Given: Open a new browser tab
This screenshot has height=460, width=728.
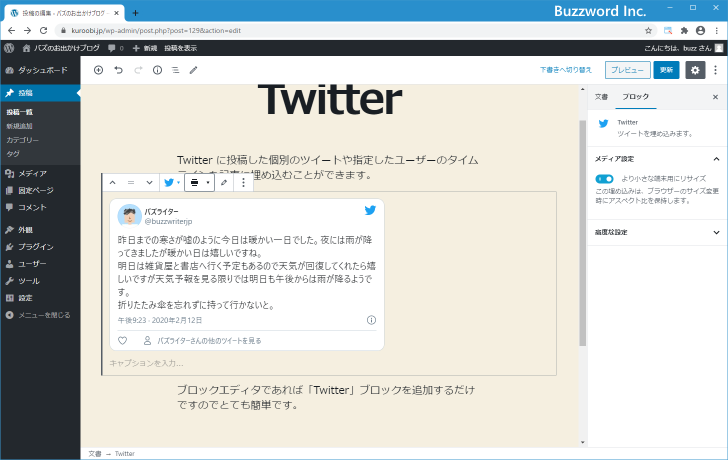Looking at the screenshot, I should pyautogui.click(x=135, y=13).
